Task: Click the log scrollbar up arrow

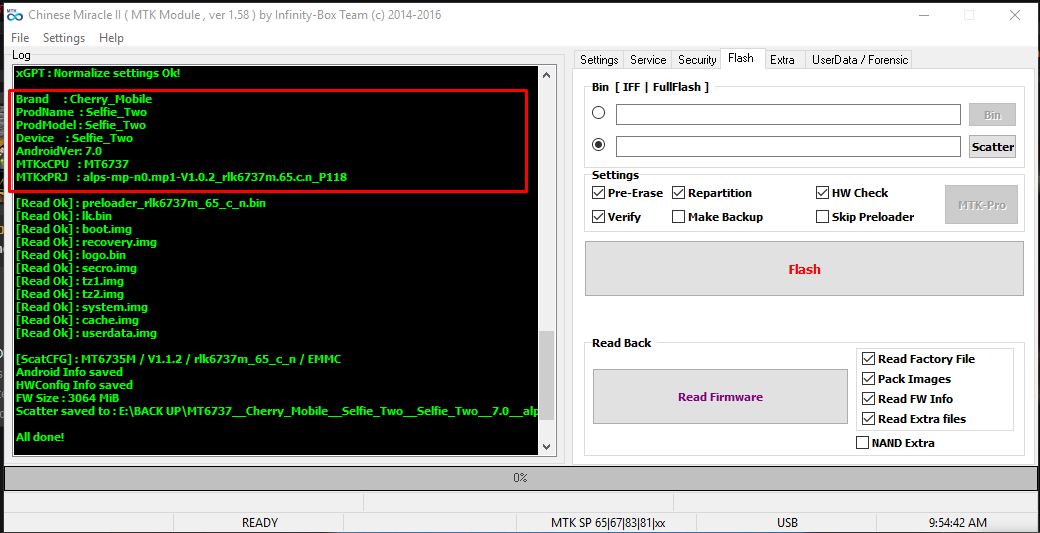Action: click(x=547, y=75)
